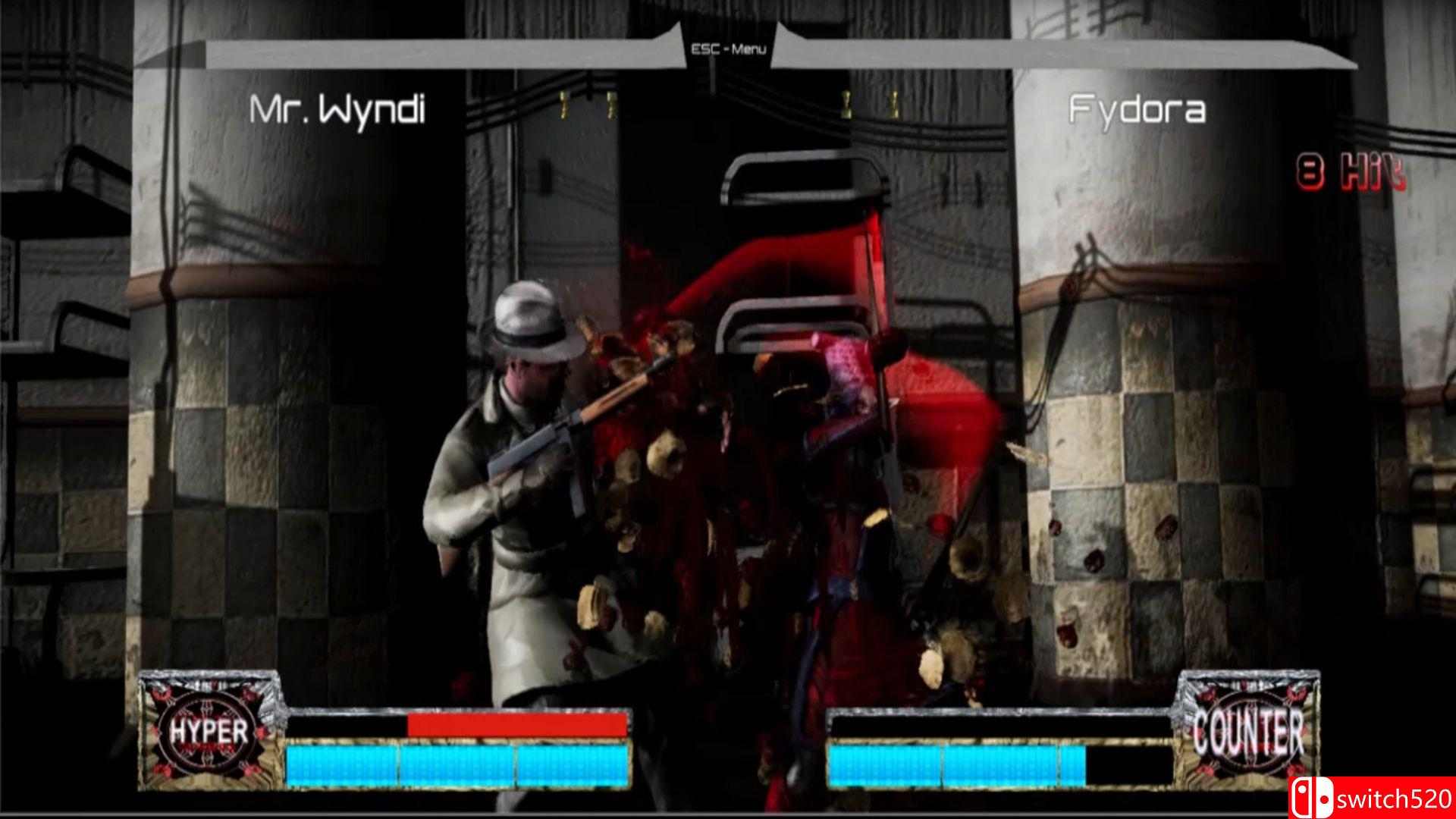Click the switch520 watermark text
The width and height of the screenshot is (1456, 819).
pos(1394,798)
